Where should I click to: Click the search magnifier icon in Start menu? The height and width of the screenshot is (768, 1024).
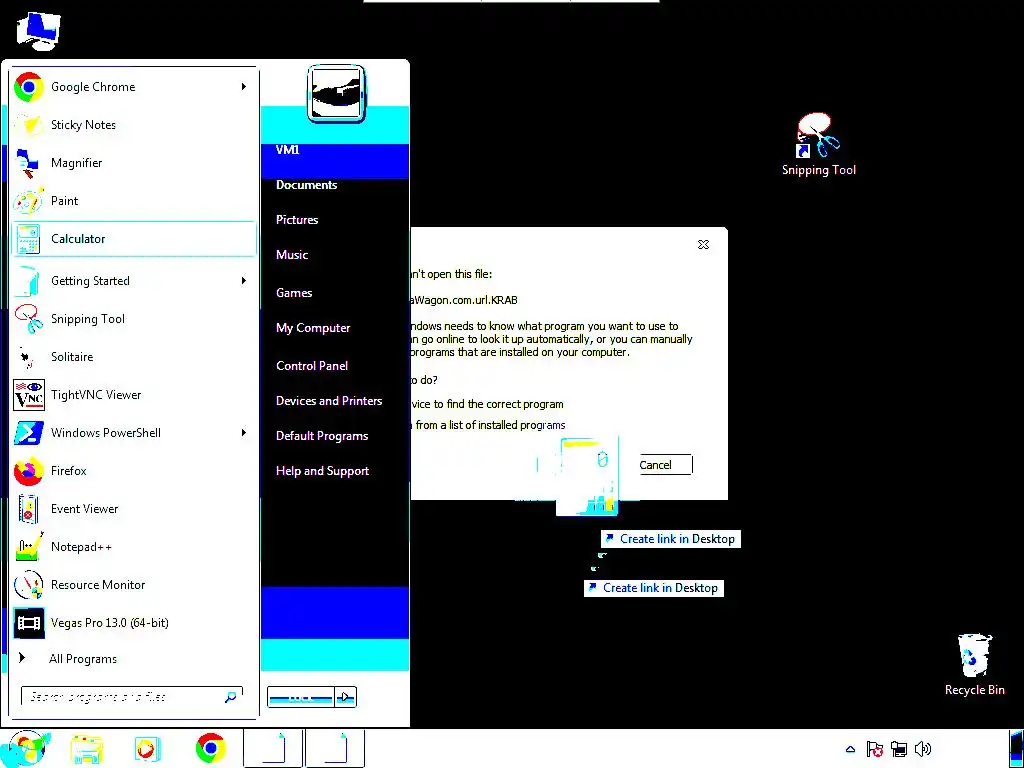pyautogui.click(x=231, y=697)
